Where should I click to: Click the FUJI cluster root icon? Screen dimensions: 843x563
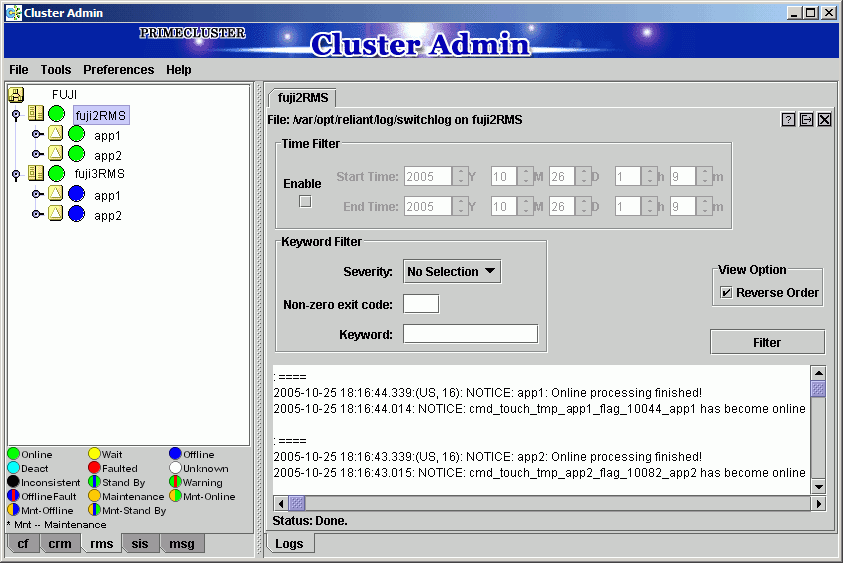coord(16,95)
